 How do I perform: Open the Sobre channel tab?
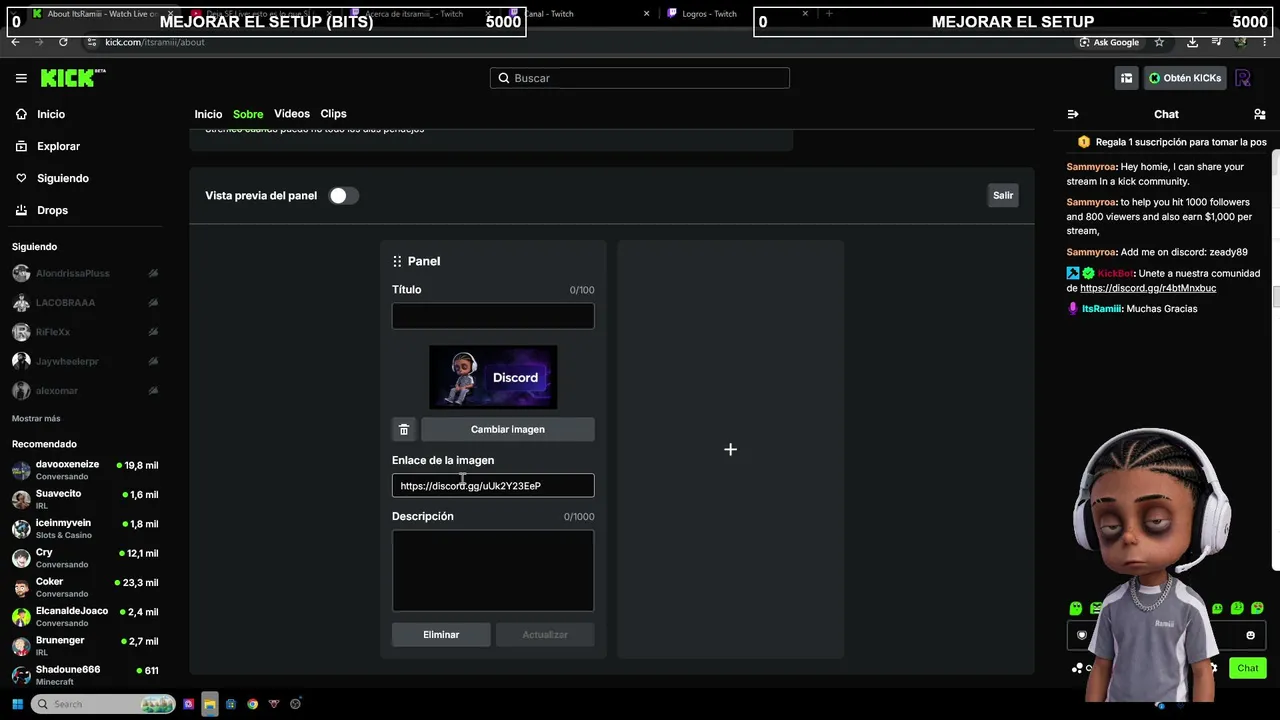[248, 114]
